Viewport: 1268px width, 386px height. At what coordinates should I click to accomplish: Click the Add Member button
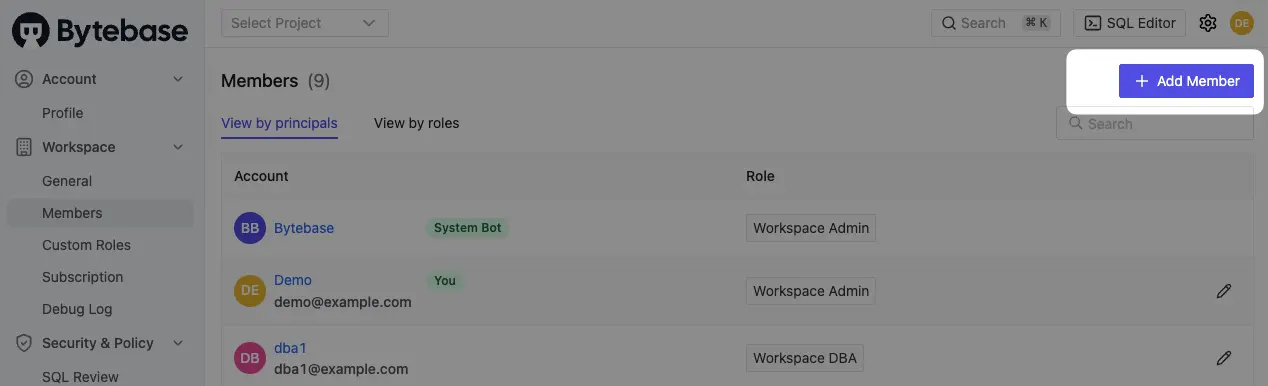(x=1186, y=81)
